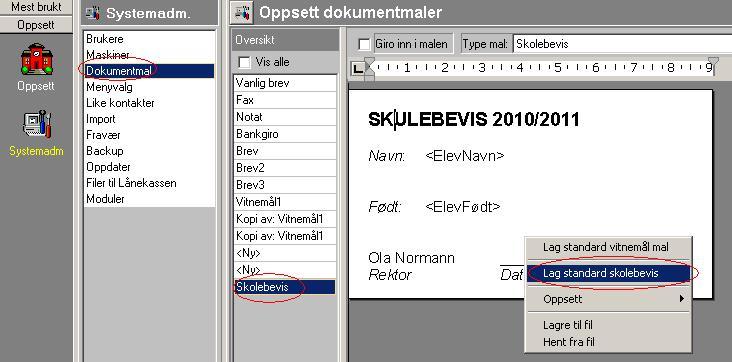
Task: Select the Brev3 template
Action: point(285,185)
